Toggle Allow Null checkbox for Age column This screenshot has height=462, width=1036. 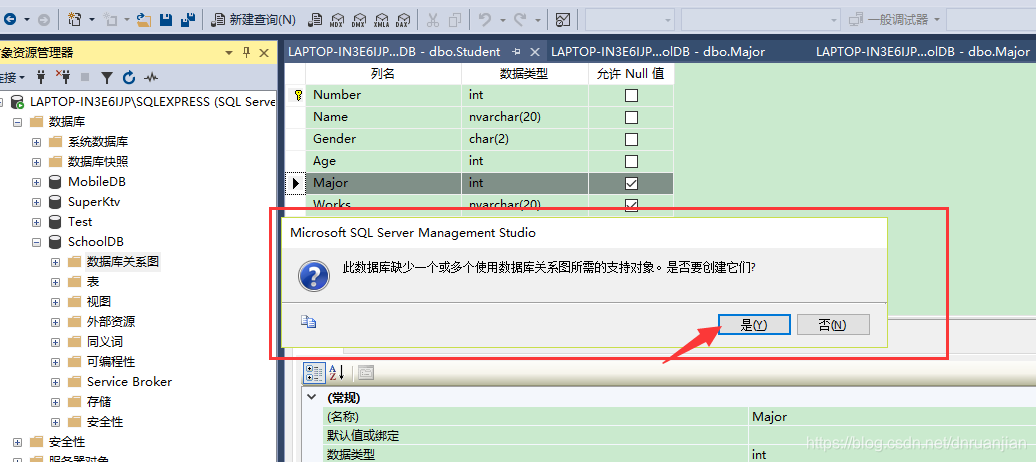631,161
